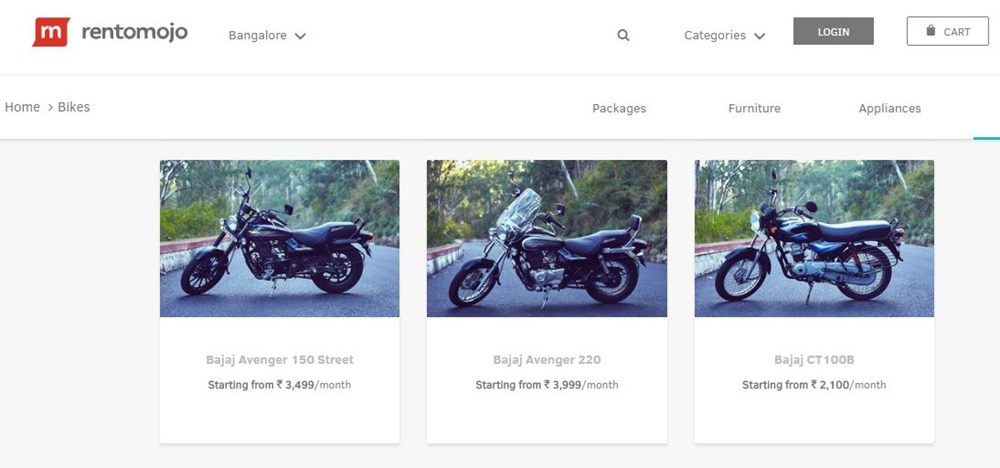Select the Bikes breadcrumb
1000x468 pixels.
(x=74, y=107)
